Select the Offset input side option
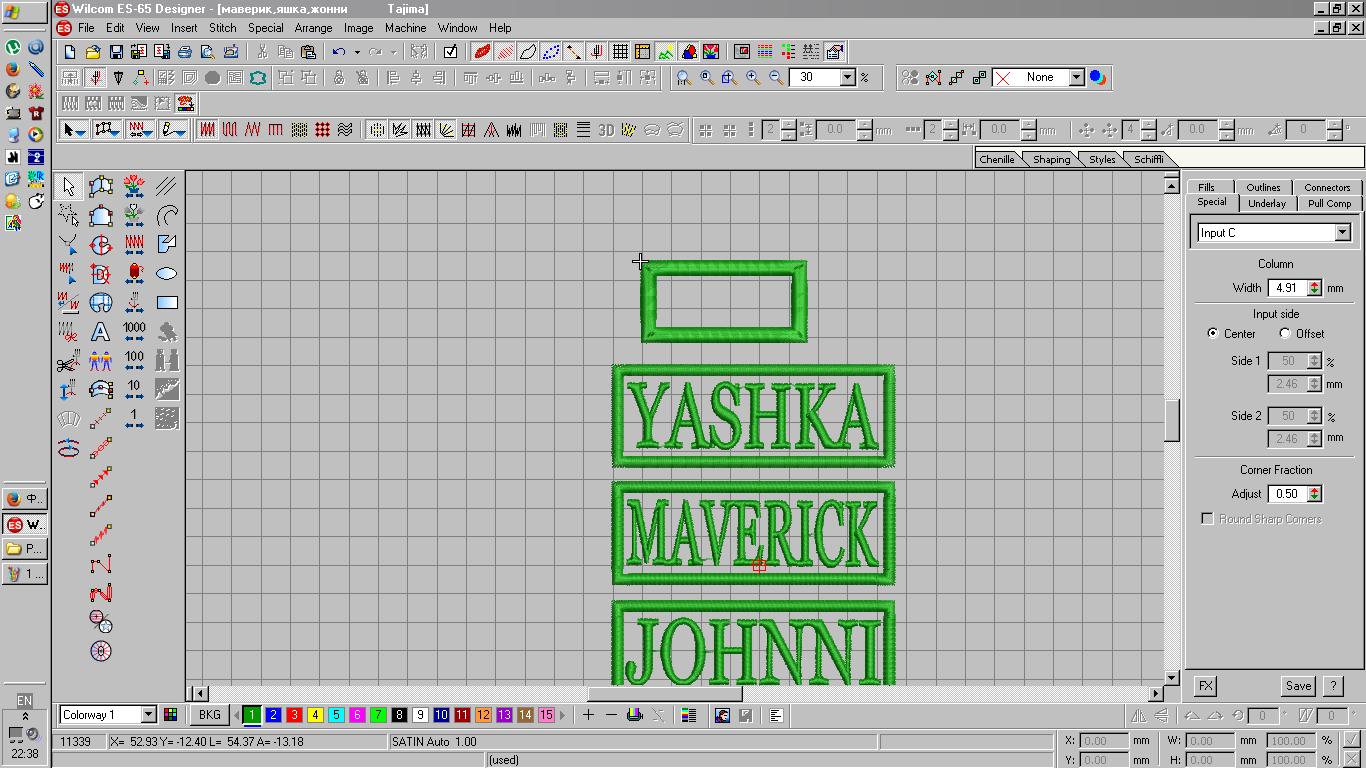This screenshot has height=768, width=1366. tap(1285, 334)
